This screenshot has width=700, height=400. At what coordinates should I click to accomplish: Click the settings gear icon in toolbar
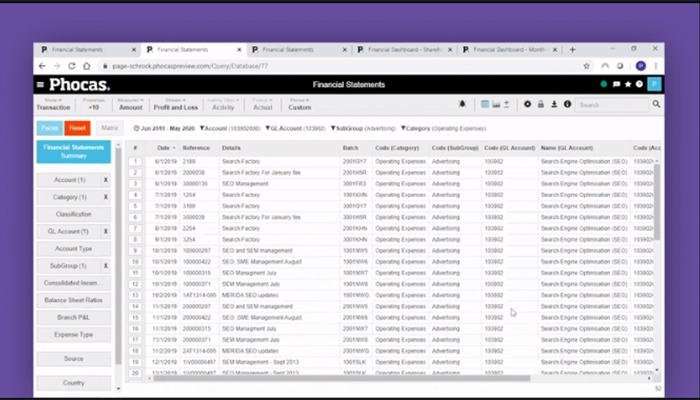(x=528, y=104)
